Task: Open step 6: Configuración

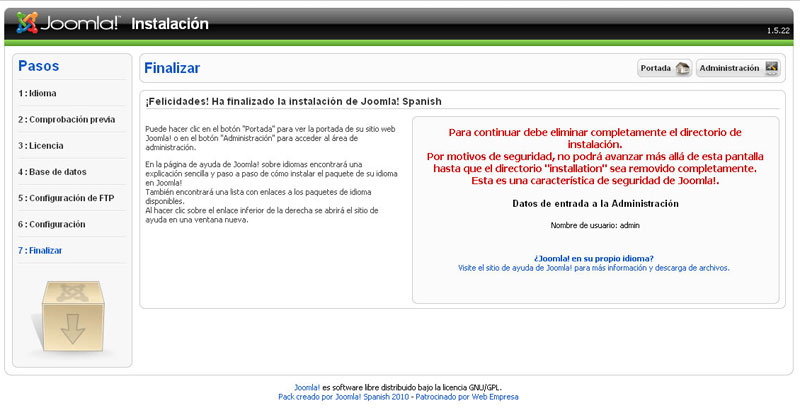Action: [x=51, y=224]
